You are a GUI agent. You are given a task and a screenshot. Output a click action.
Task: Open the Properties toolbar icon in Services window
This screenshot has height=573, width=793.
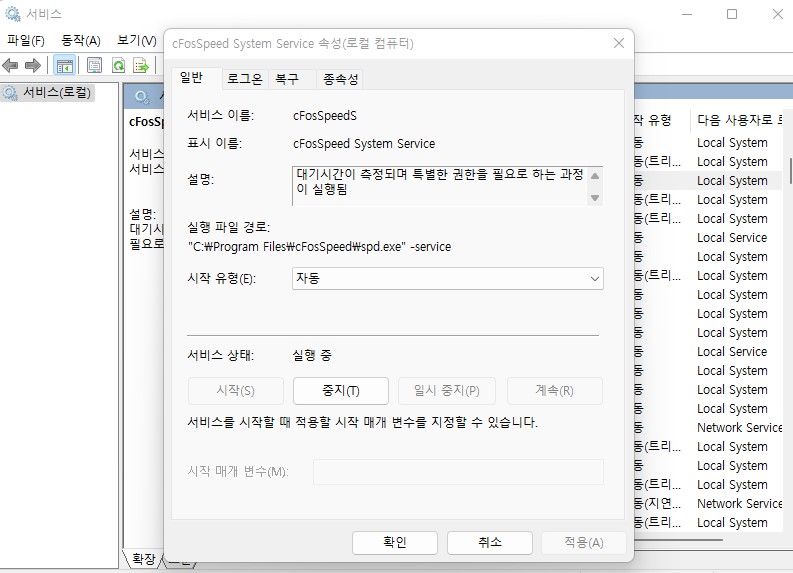[x=95, y=65]
